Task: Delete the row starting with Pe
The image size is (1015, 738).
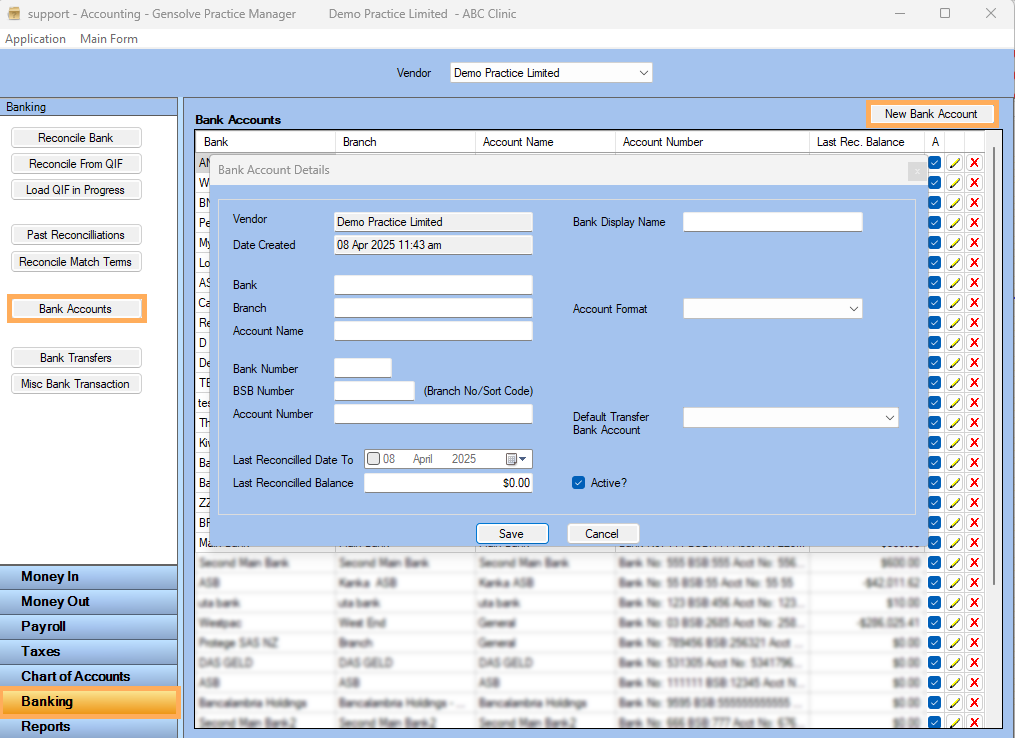Action: pos(974,223)
